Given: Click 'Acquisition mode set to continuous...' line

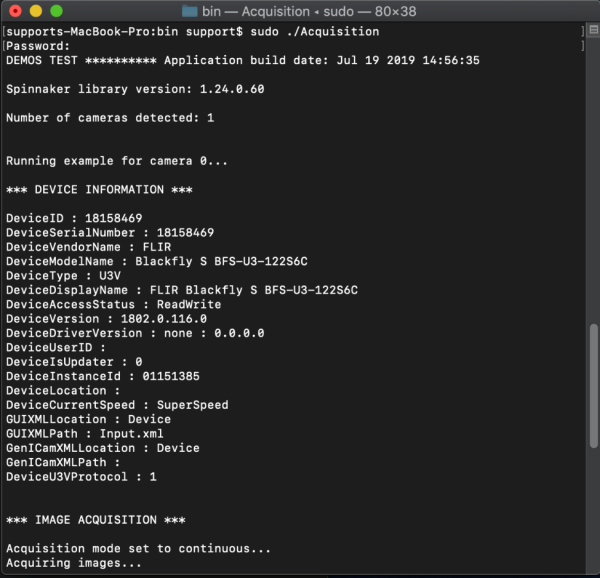Looking at the screenshot, I should (x=138, y=549).
